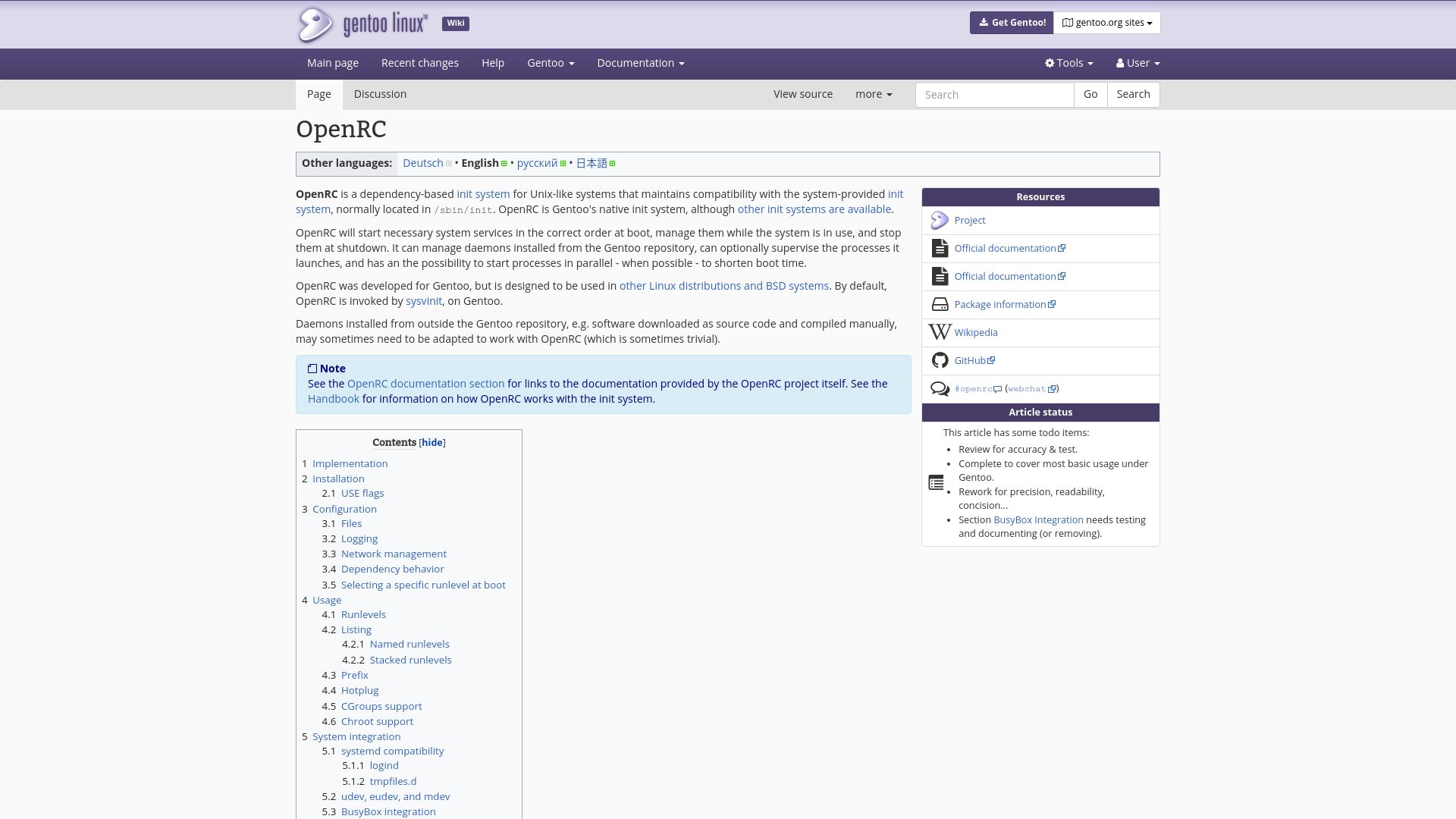The image size is (1456, 819).
Task: Click the Go button
Action: point(1090,95)
